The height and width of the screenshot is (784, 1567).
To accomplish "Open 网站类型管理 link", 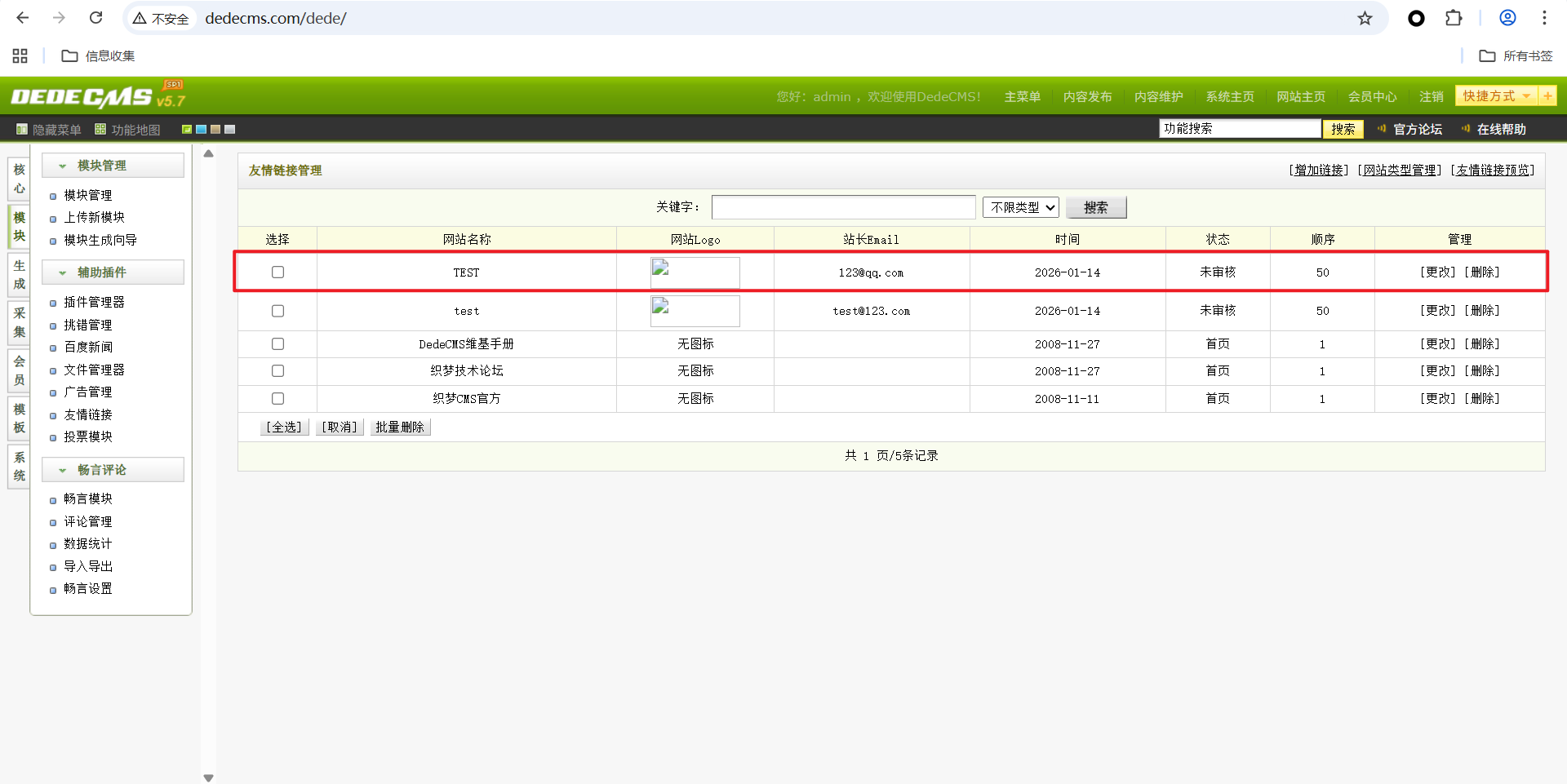I will click(x=1400, y=170).
